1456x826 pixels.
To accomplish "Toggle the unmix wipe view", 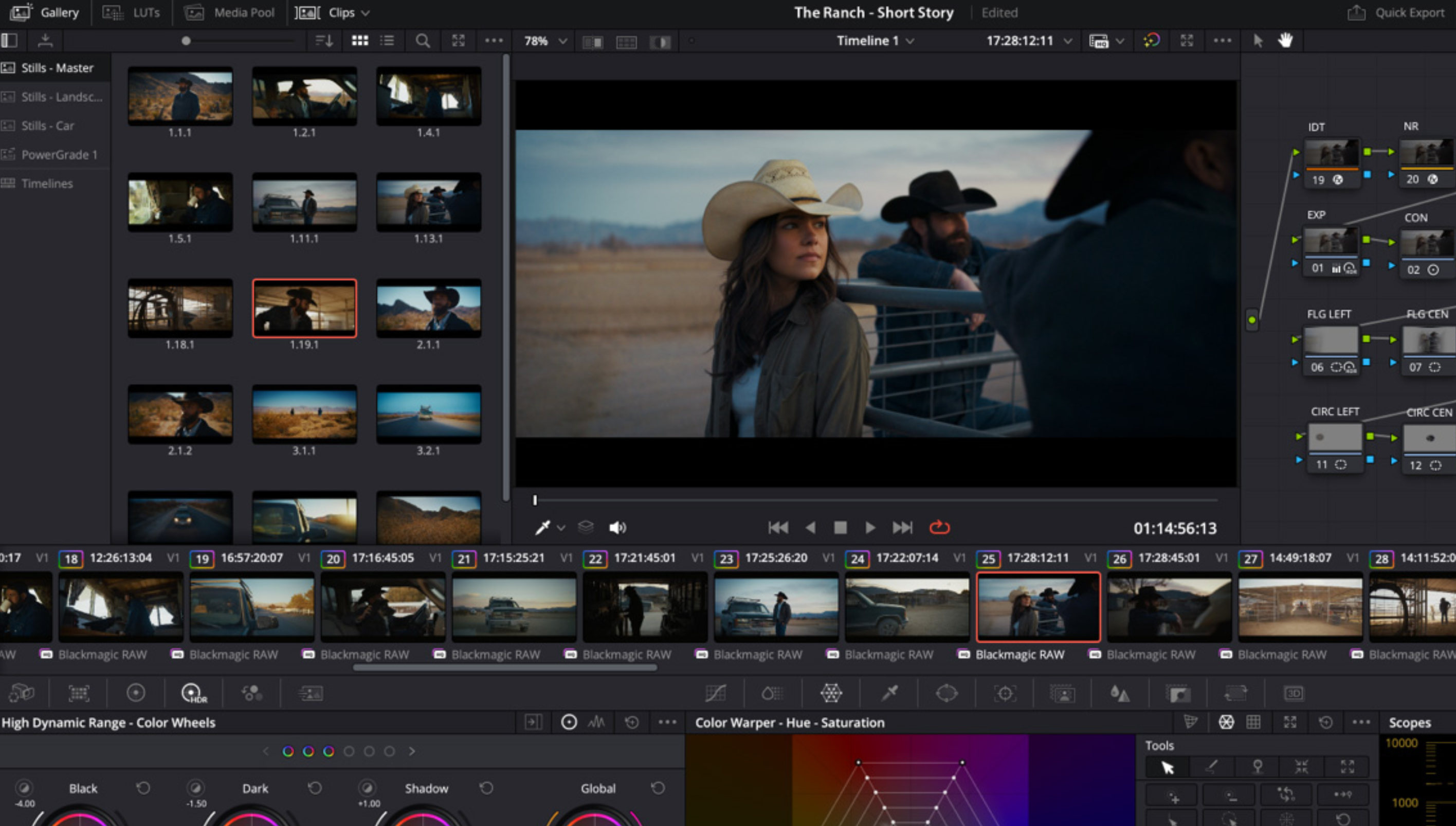I will (660, 41).
